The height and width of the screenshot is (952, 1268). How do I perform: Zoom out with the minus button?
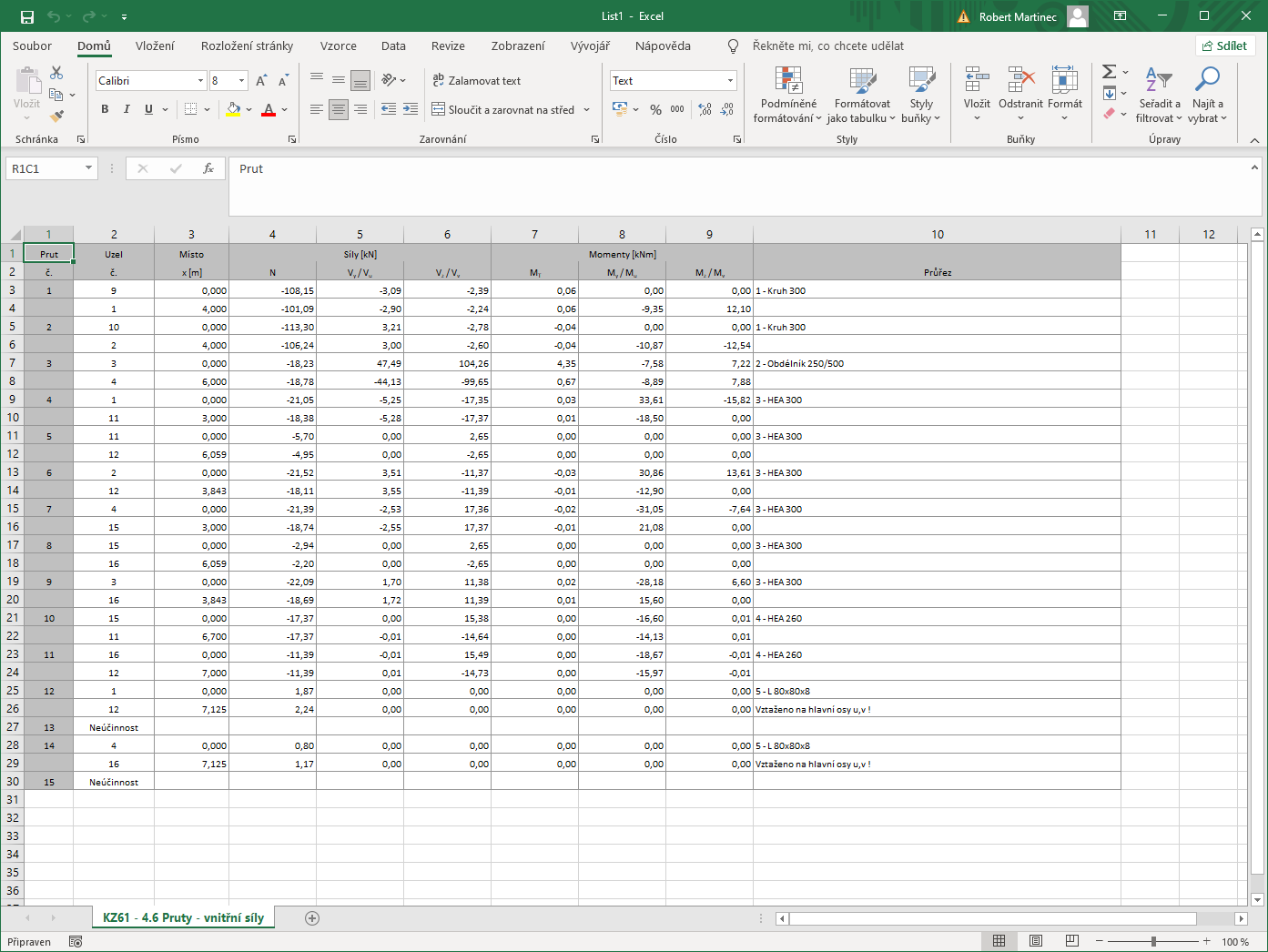1099,941
